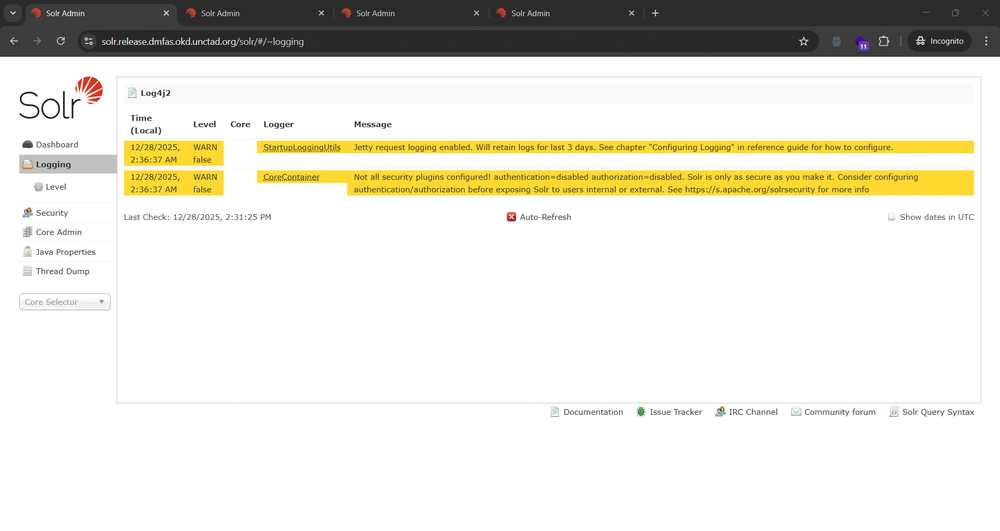This screenshot has height=531, width=1000.
Task: Switch to the fourth Solr Admin browser tab
Action: [565, 13]
